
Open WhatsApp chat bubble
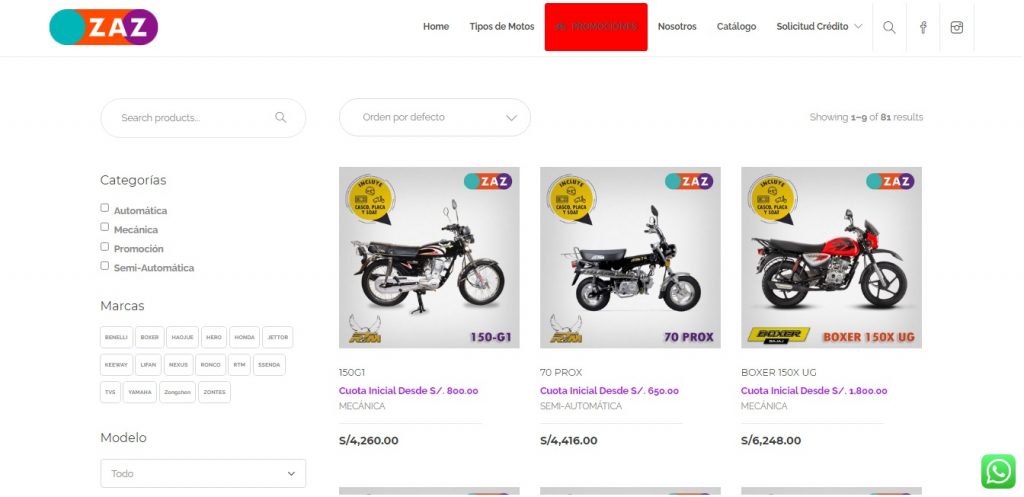997,471
